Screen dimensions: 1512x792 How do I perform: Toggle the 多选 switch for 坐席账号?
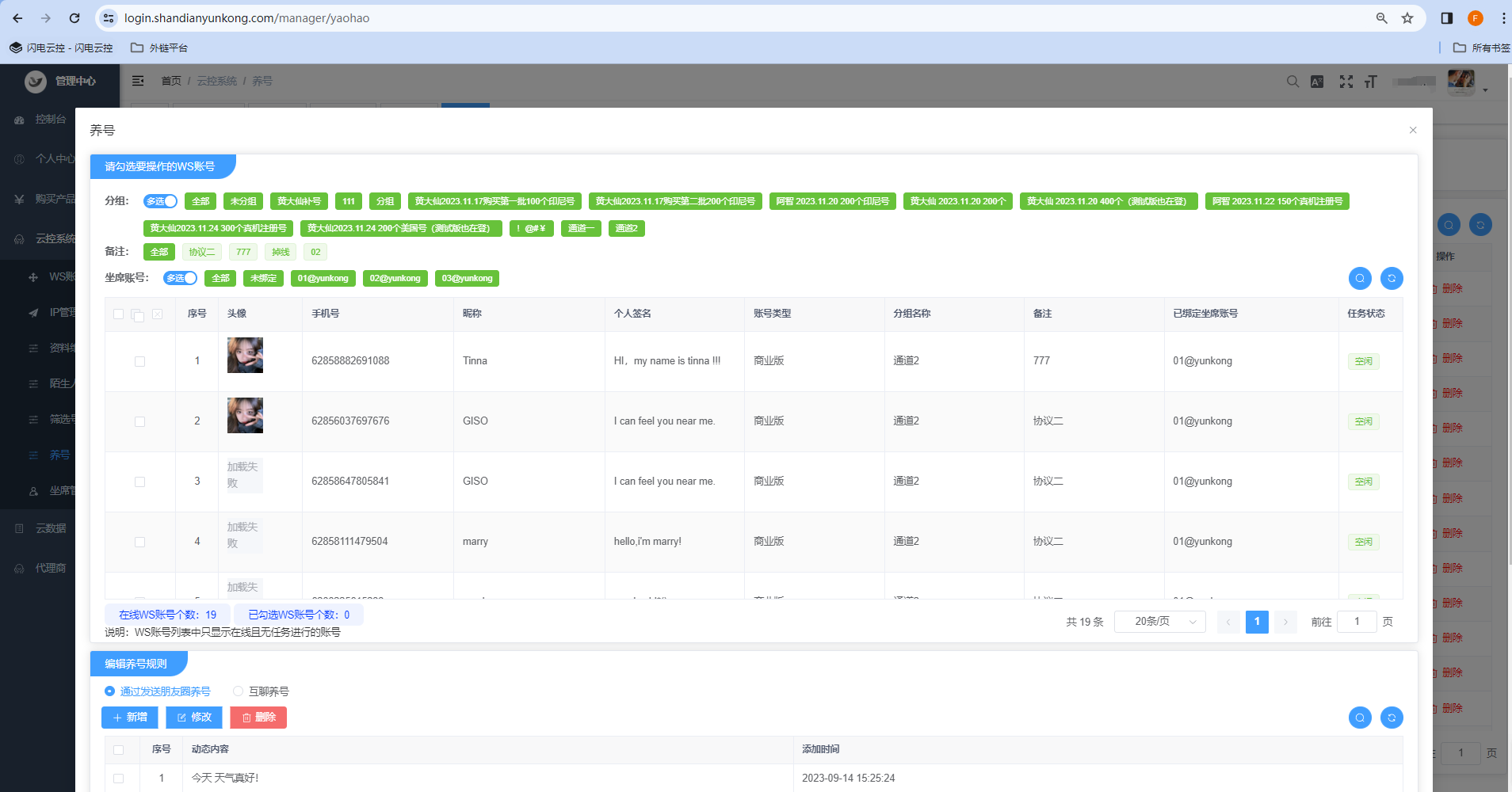(180, 278)
